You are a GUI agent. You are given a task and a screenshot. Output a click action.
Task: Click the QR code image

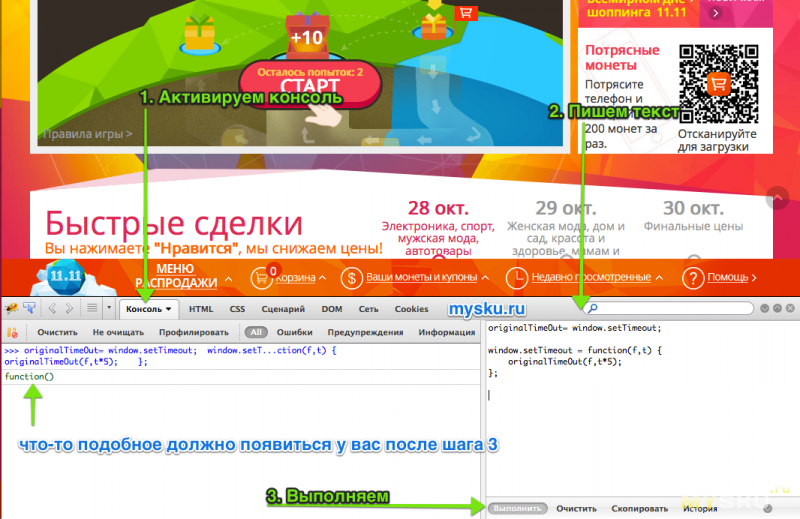click(x=718, y=84)
